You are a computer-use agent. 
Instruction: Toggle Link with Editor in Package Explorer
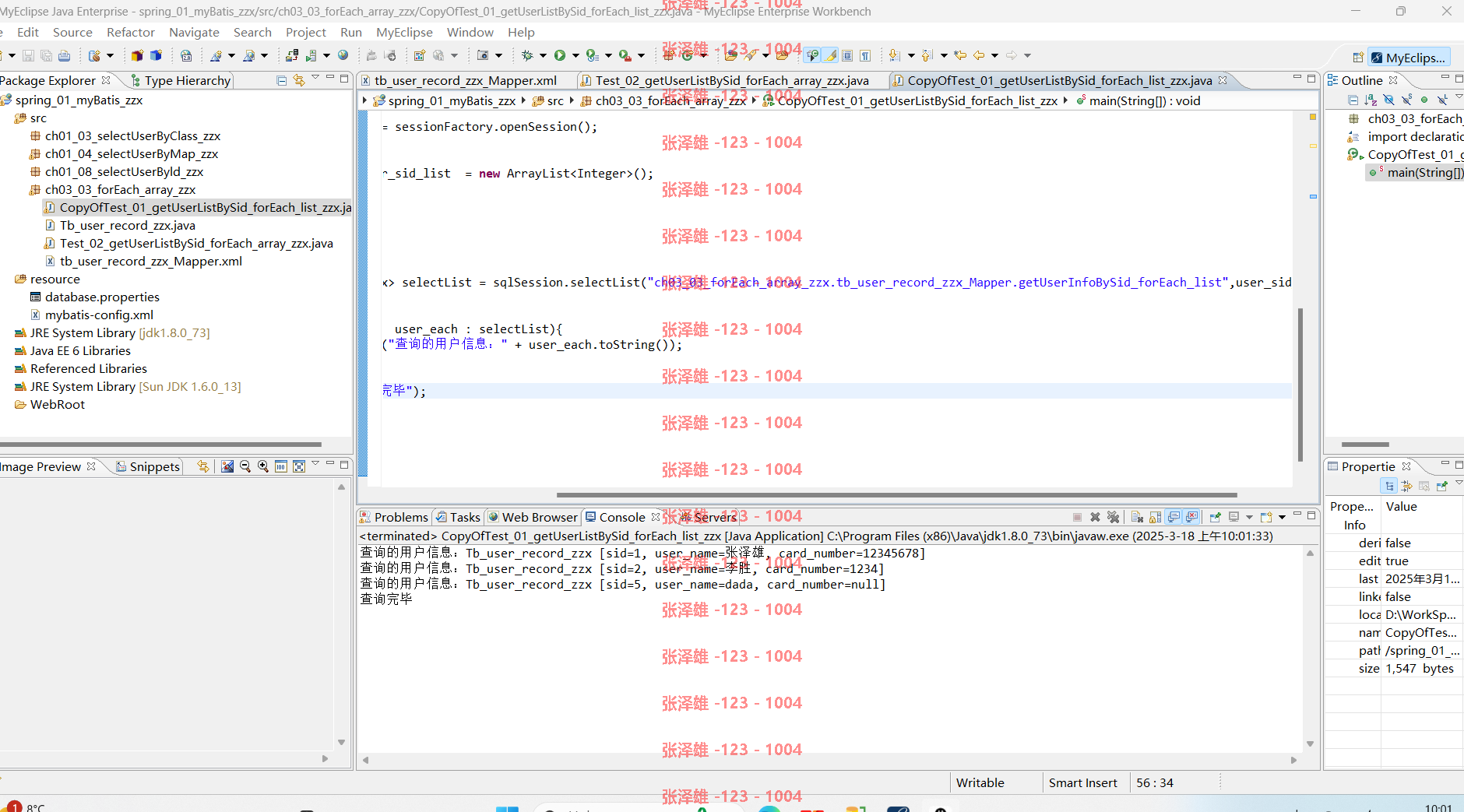coord(299,80)
